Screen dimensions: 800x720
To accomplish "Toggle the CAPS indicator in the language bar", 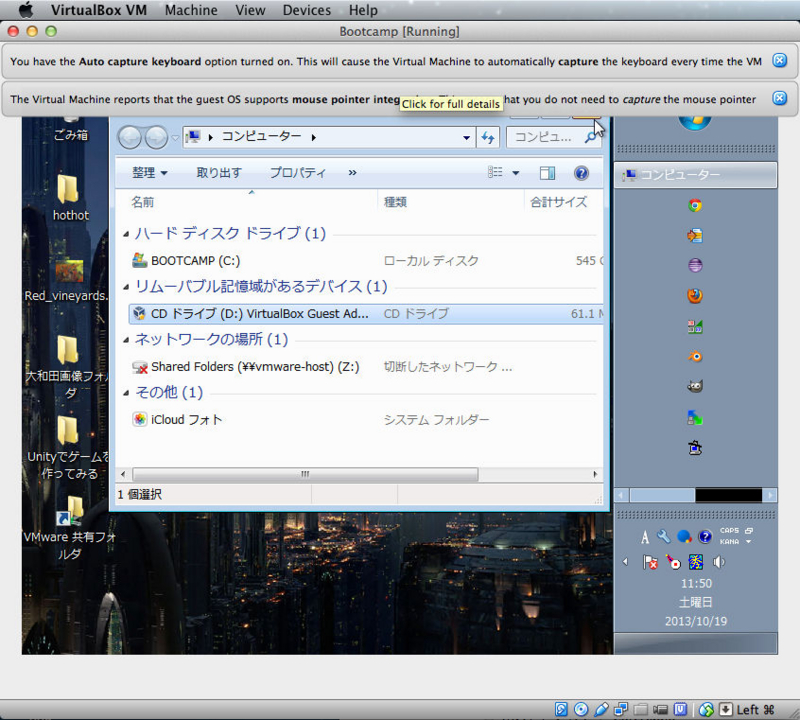I will tap(729, 530).
